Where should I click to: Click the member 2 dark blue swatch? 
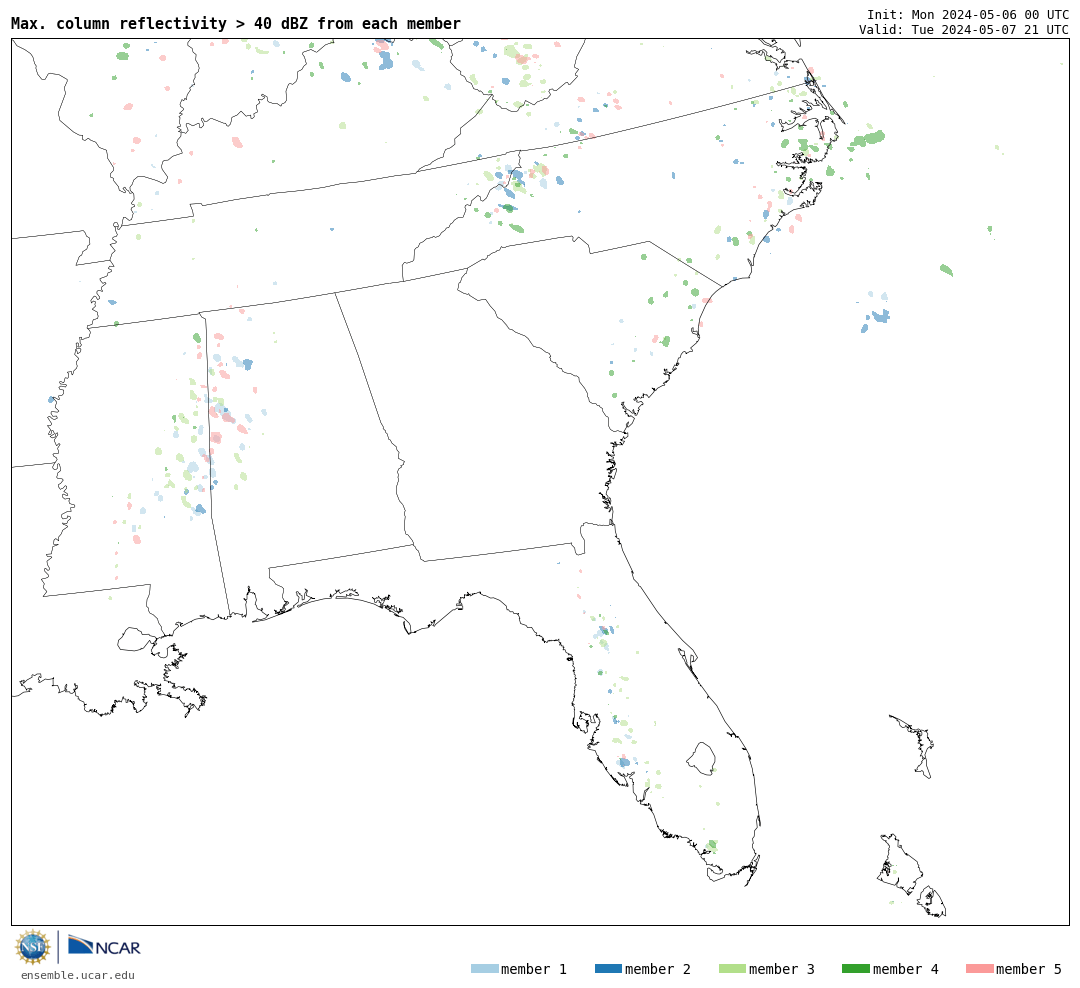pyautogui.click(x=608, y=969)
